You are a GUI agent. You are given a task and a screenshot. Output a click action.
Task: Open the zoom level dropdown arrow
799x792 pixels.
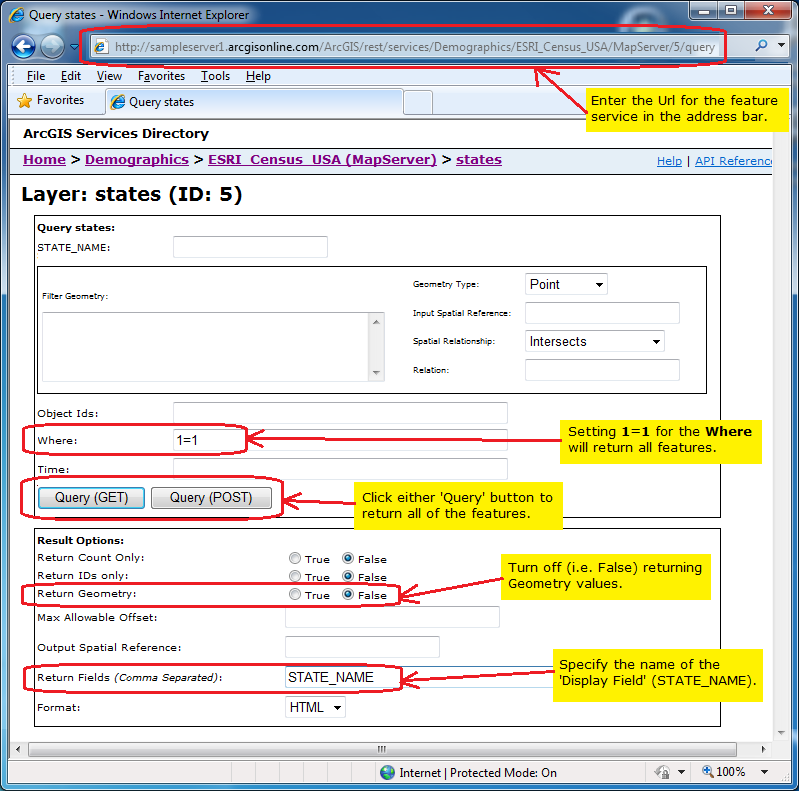point(764,772)
